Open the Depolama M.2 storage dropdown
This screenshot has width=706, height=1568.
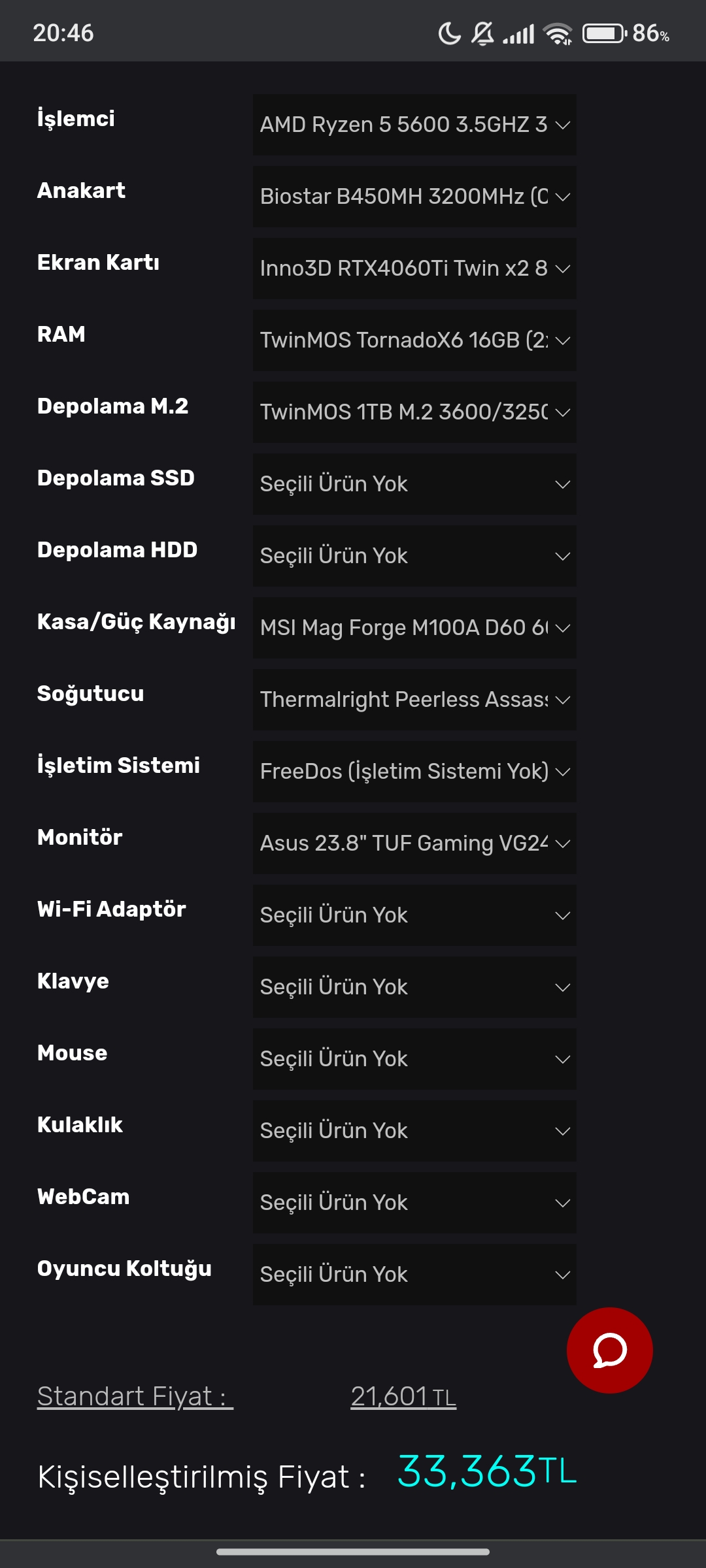pyautogui.click(x=414, y=412)
